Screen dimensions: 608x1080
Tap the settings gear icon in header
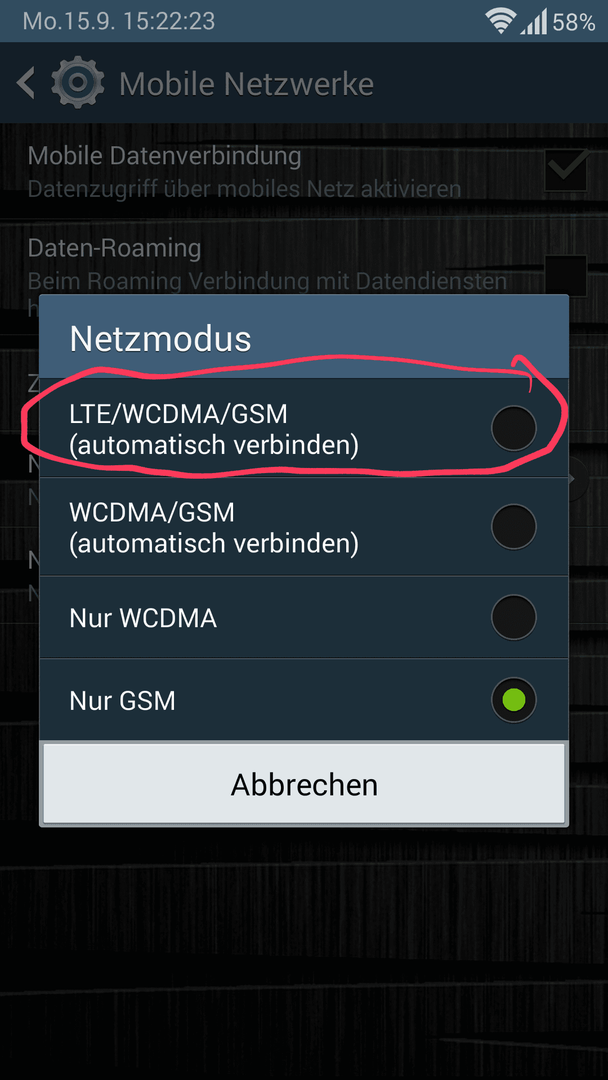(x=78, y=83)
